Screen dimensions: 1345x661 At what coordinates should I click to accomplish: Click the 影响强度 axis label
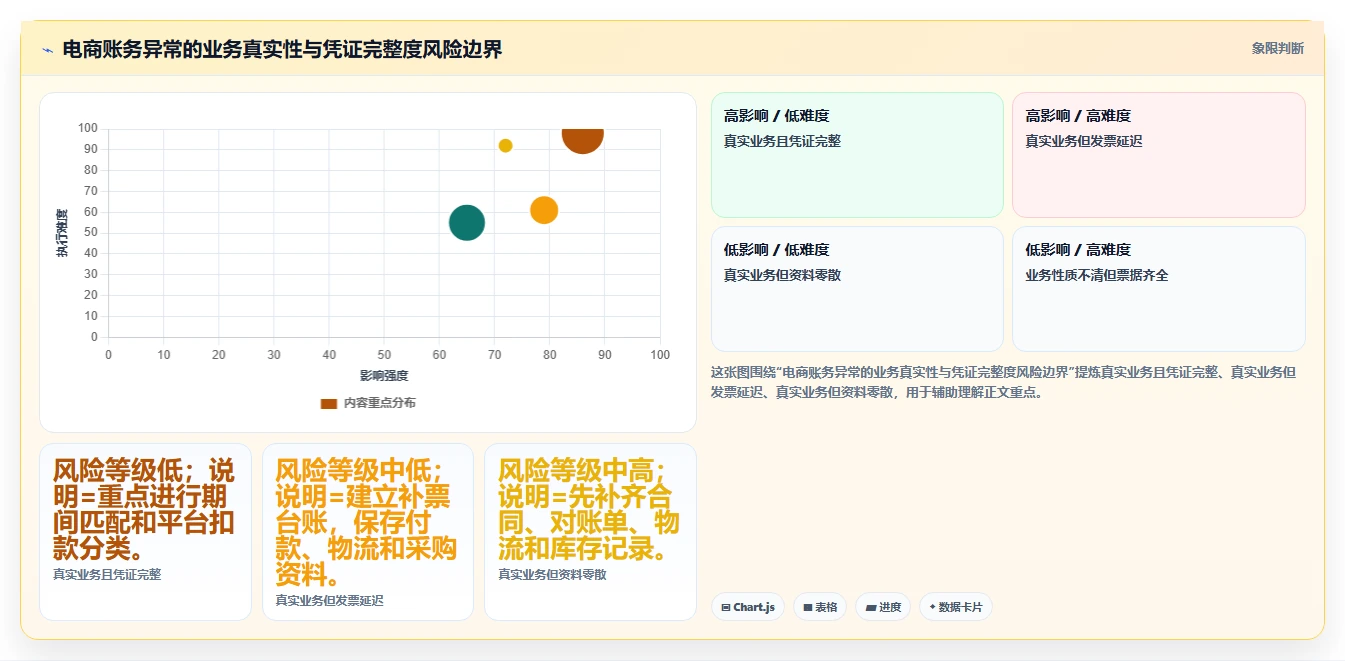click(384, 376)
